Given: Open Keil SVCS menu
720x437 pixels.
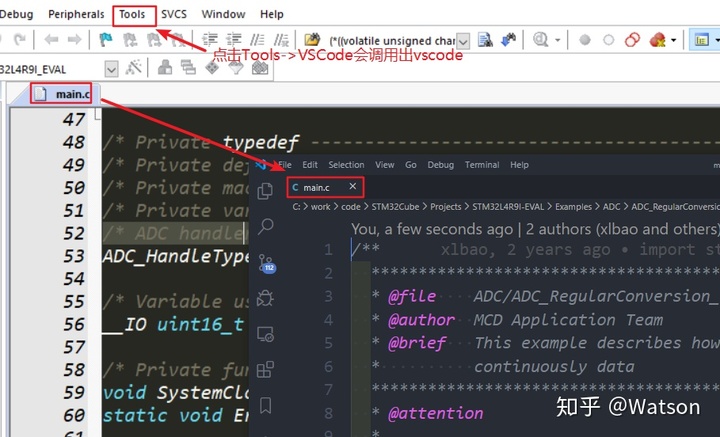Looking at the screenshot, I should [x=174, y=14].
